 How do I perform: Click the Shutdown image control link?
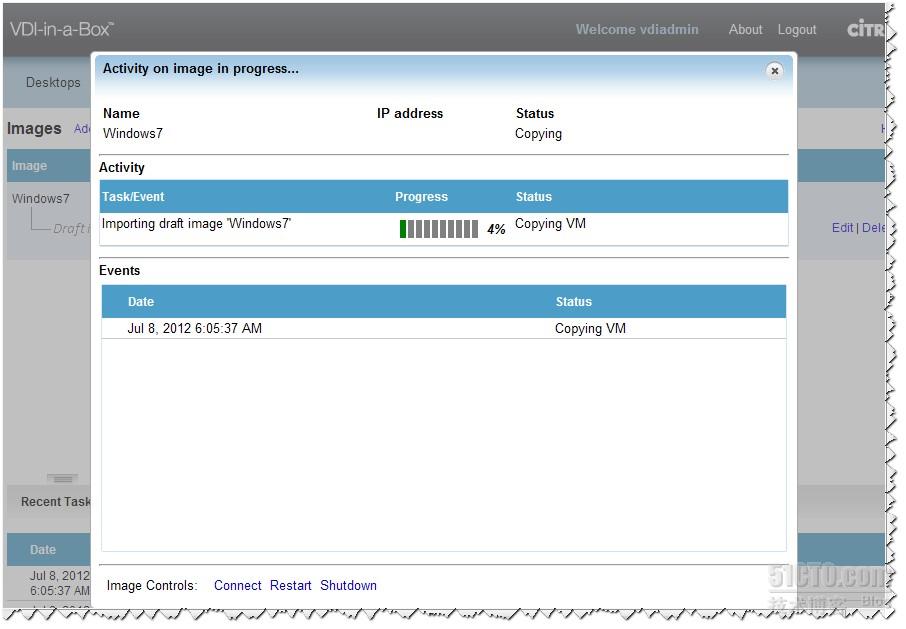coord(348,585)
